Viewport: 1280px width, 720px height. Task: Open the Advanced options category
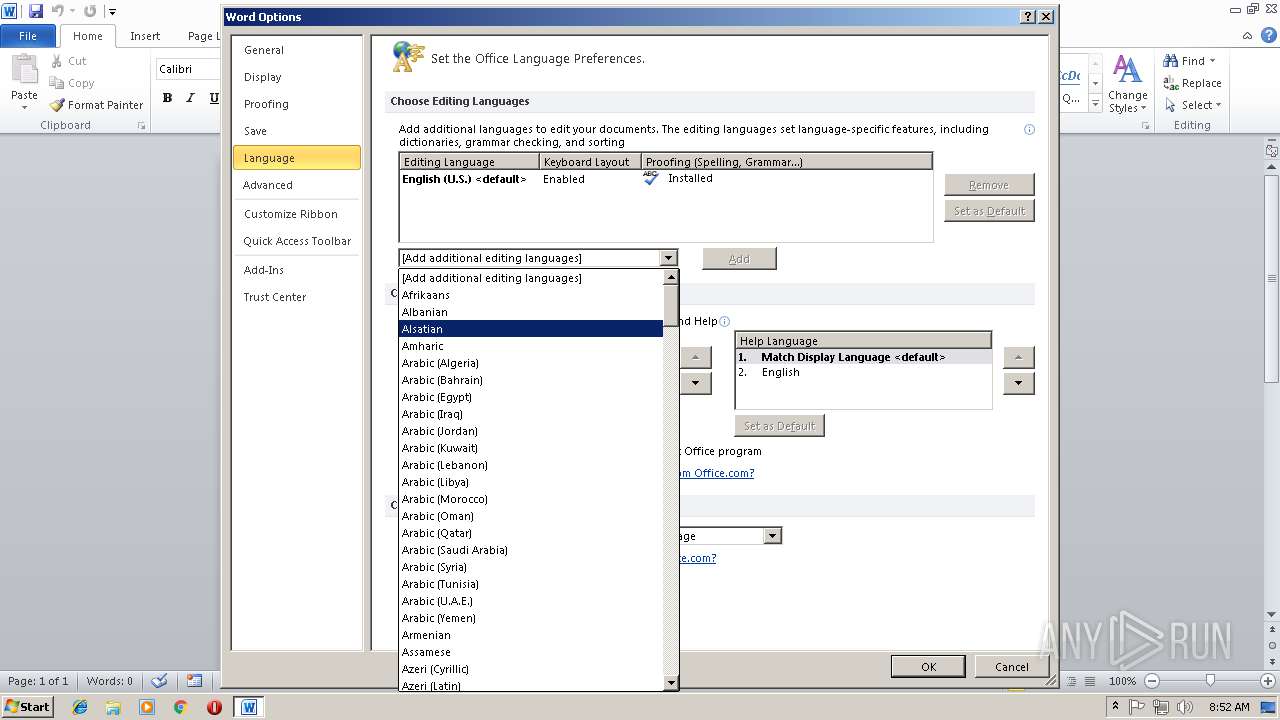click(297, 185)
